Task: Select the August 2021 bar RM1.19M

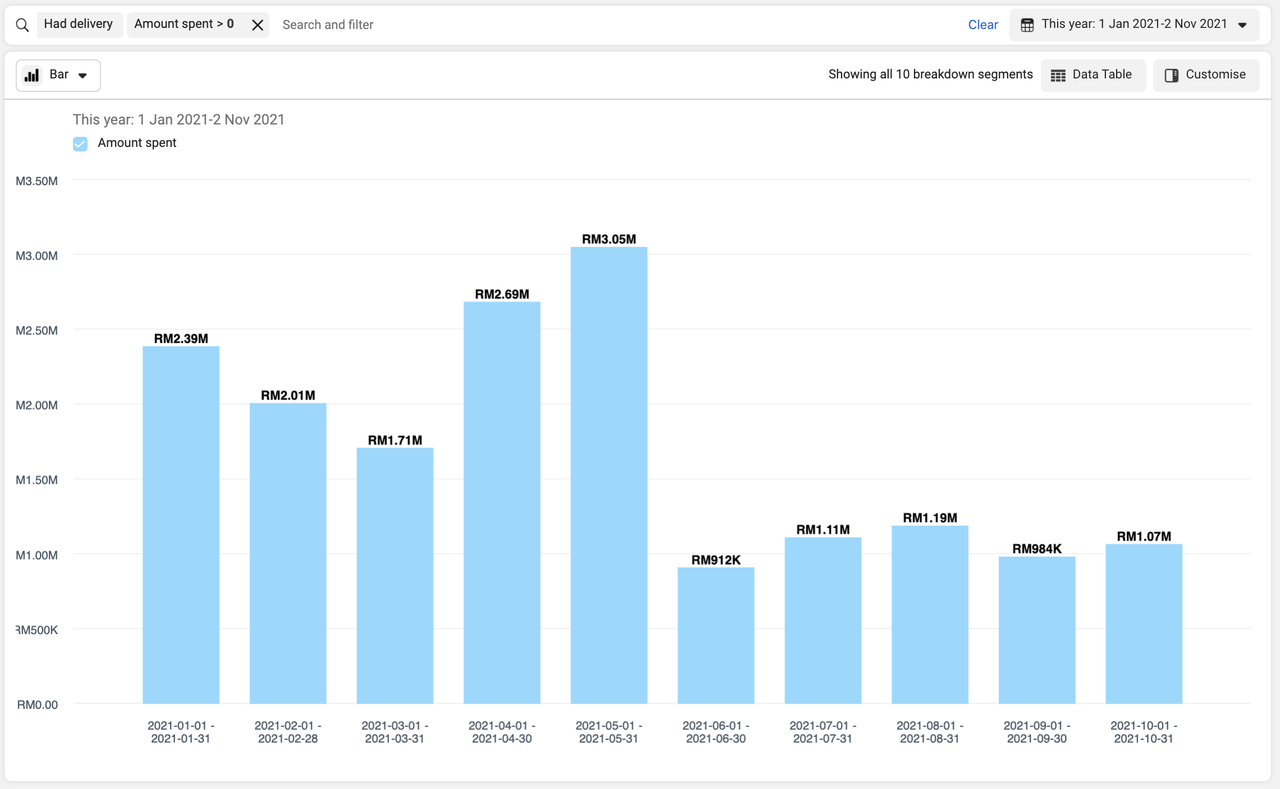Action: pos(930,615)
